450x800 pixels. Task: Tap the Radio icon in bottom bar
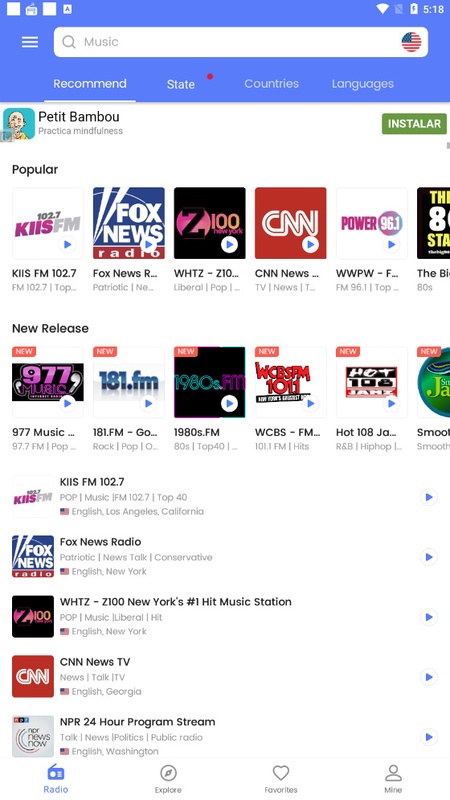pos(56,773)
